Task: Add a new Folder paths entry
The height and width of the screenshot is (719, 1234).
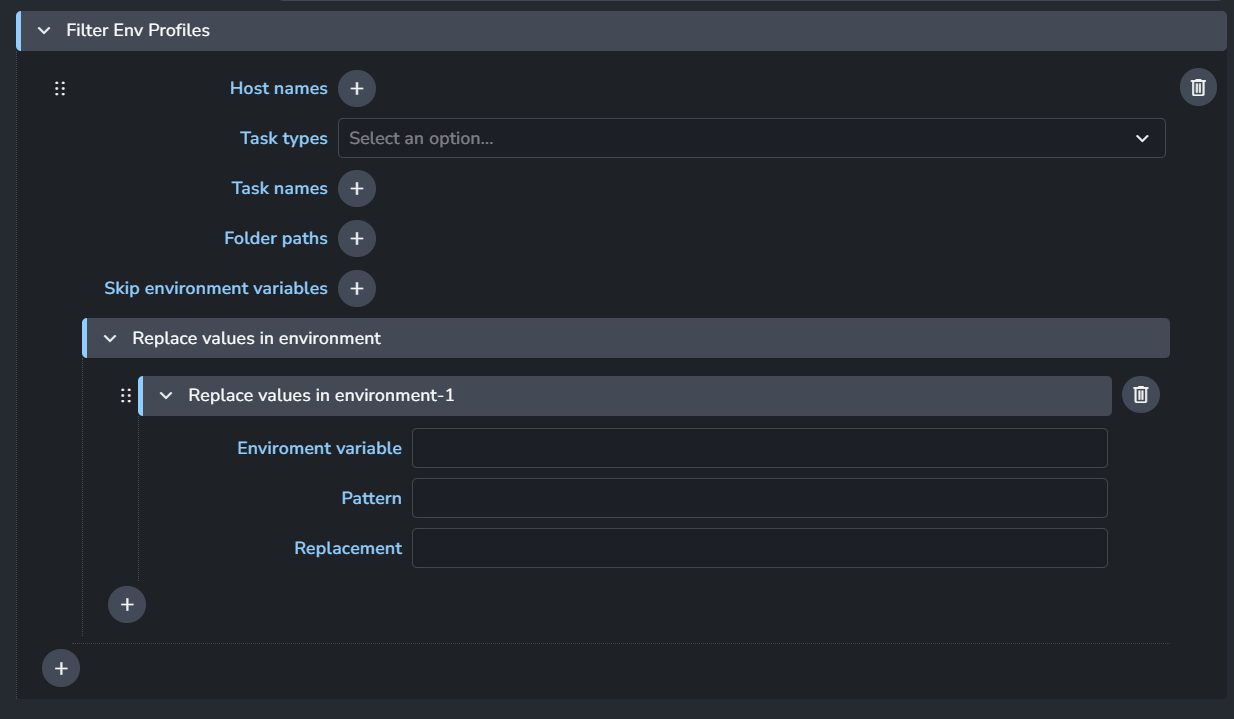Action: [357, 238]
